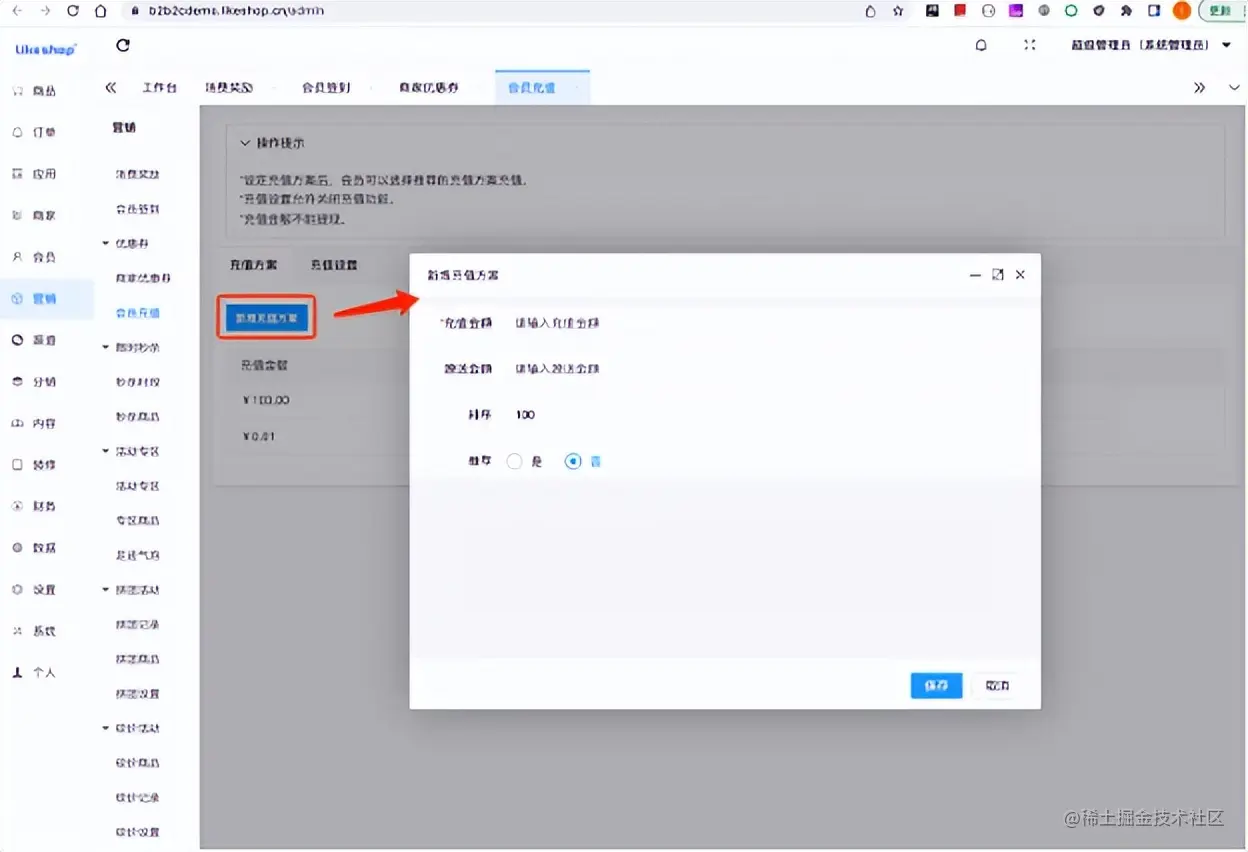Open the 系统 section in the left sidebar
The height and width of the screenshot is (852, 1248).
point(35,631)
